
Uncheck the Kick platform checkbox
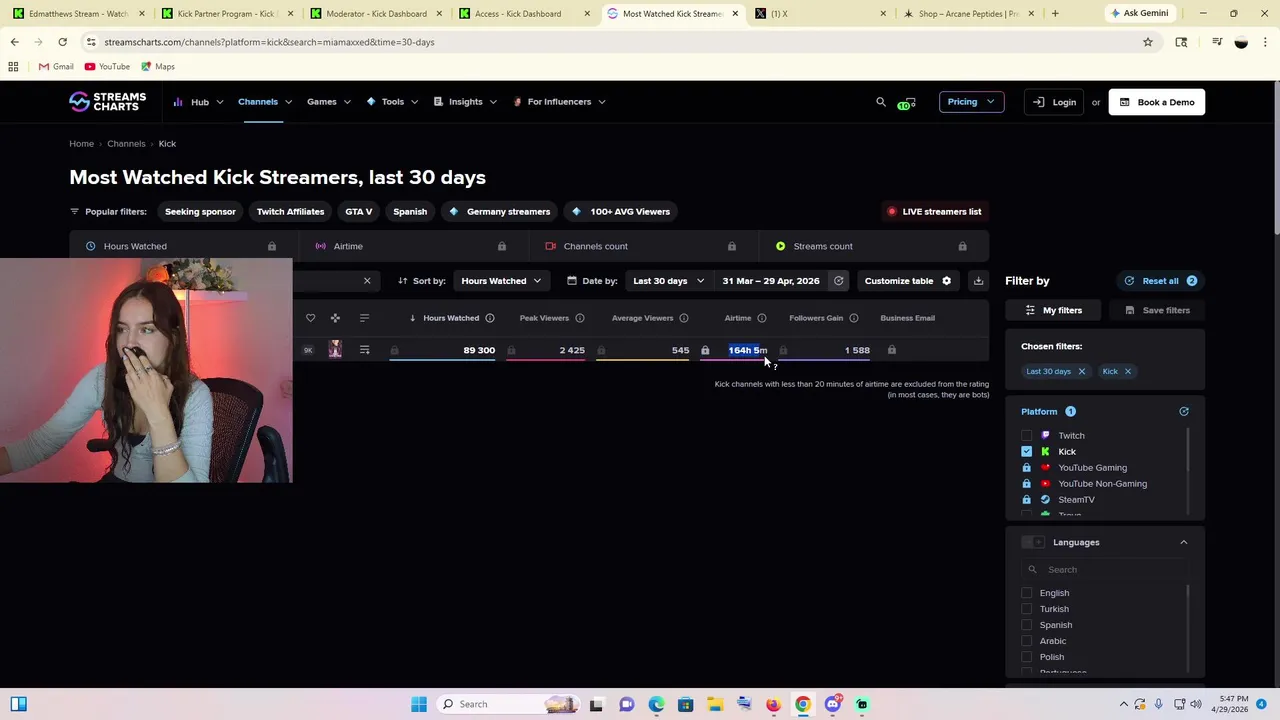coord(1027,452)
